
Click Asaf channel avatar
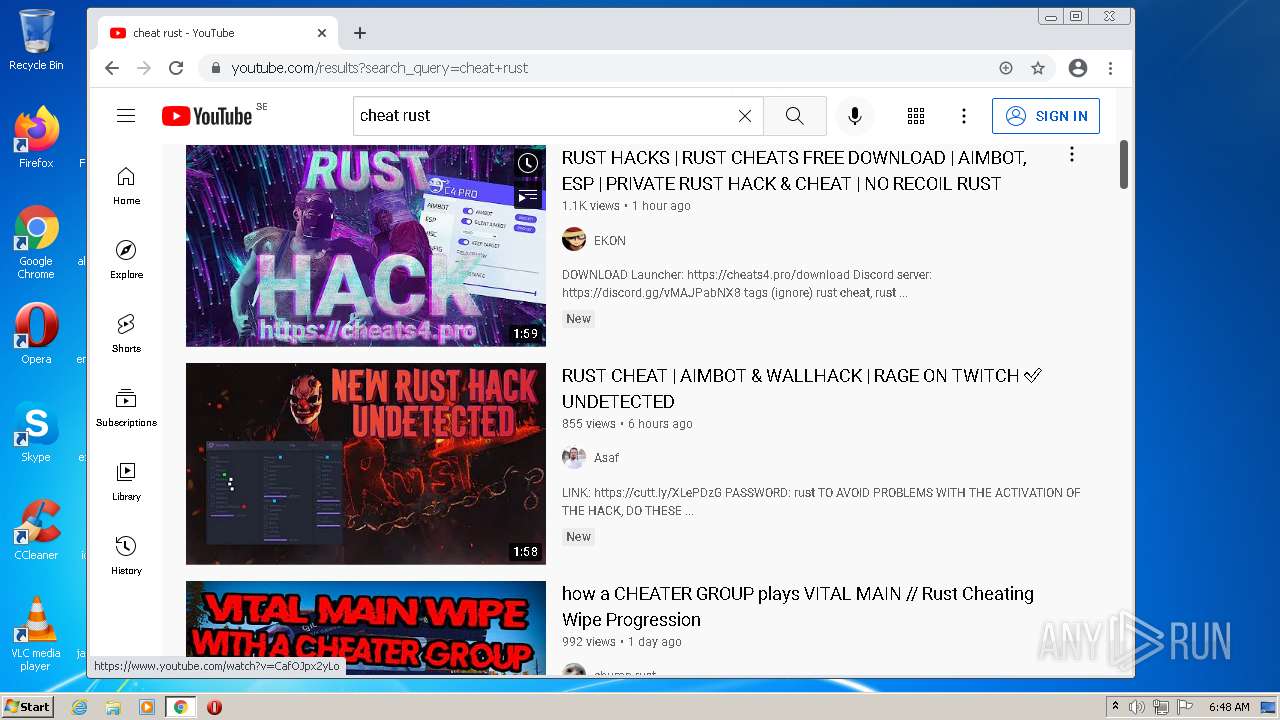tap(574, 458)
